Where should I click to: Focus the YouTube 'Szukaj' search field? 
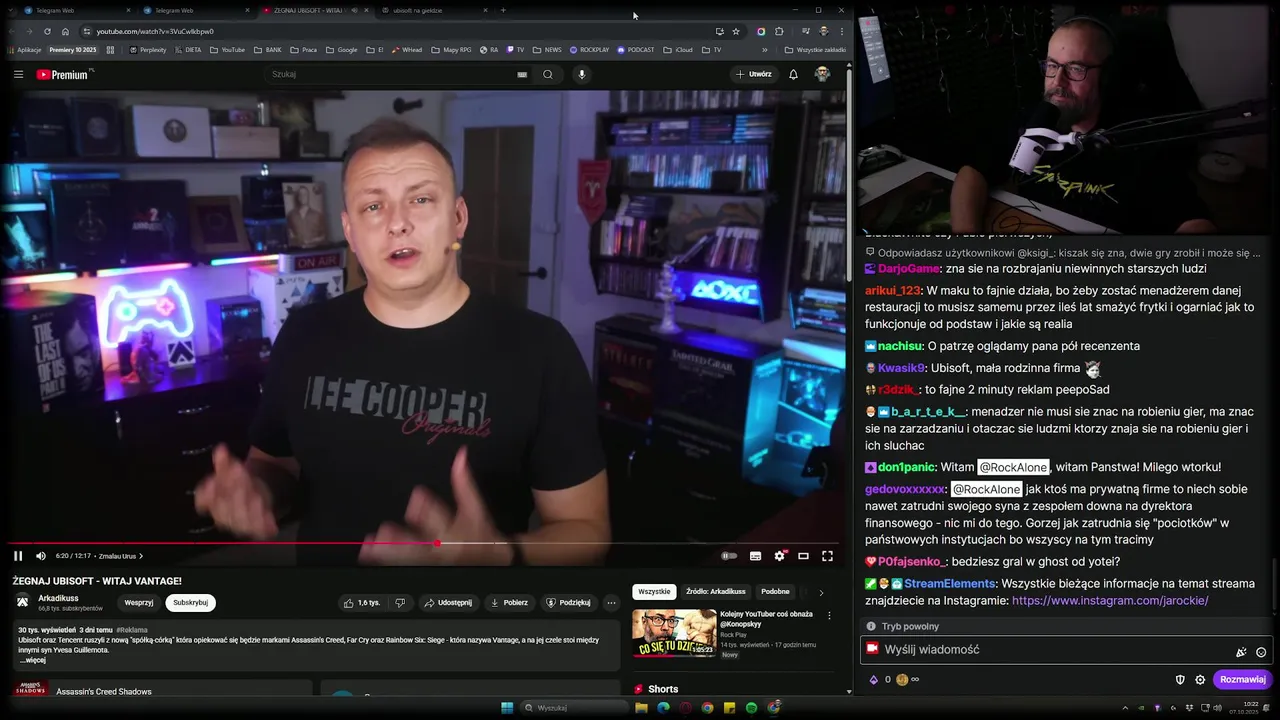[390, 74]
